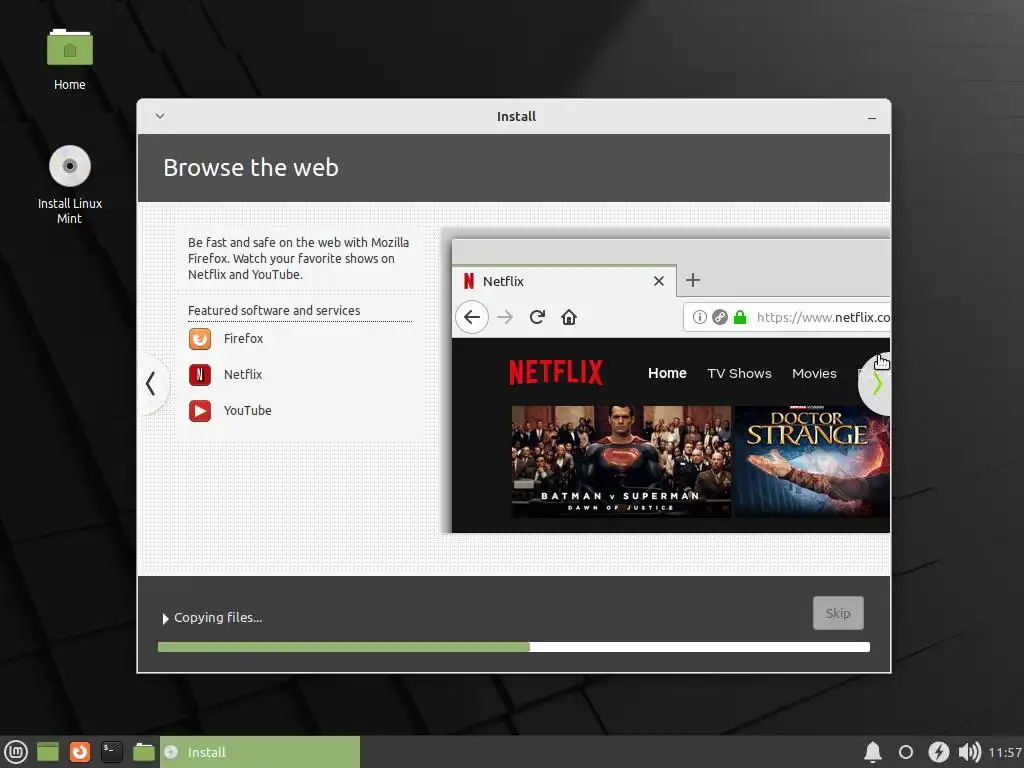This screenshot has width=1024, height=768.
Task: Close the Netflix browser tab
Action: (x=659, y=281)
